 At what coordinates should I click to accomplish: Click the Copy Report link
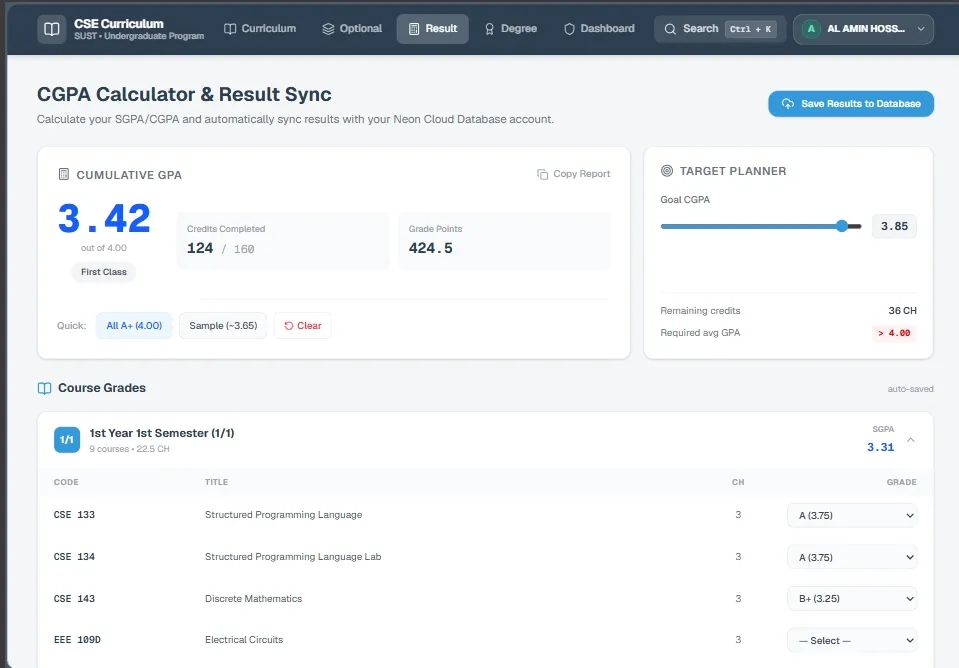573,174
